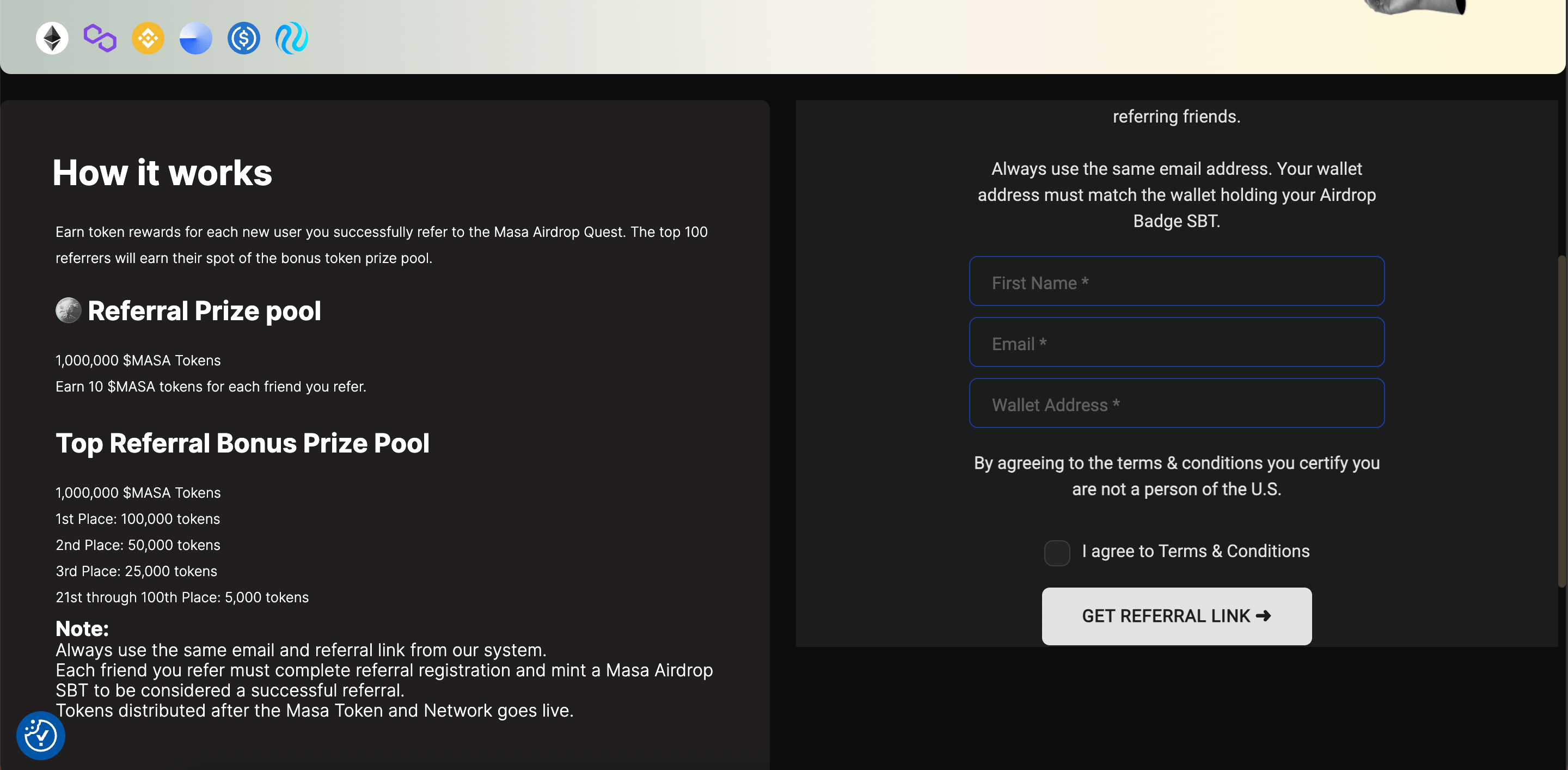
Task: Click the 'Note:' heading text
Action: [x=82, y=628]
